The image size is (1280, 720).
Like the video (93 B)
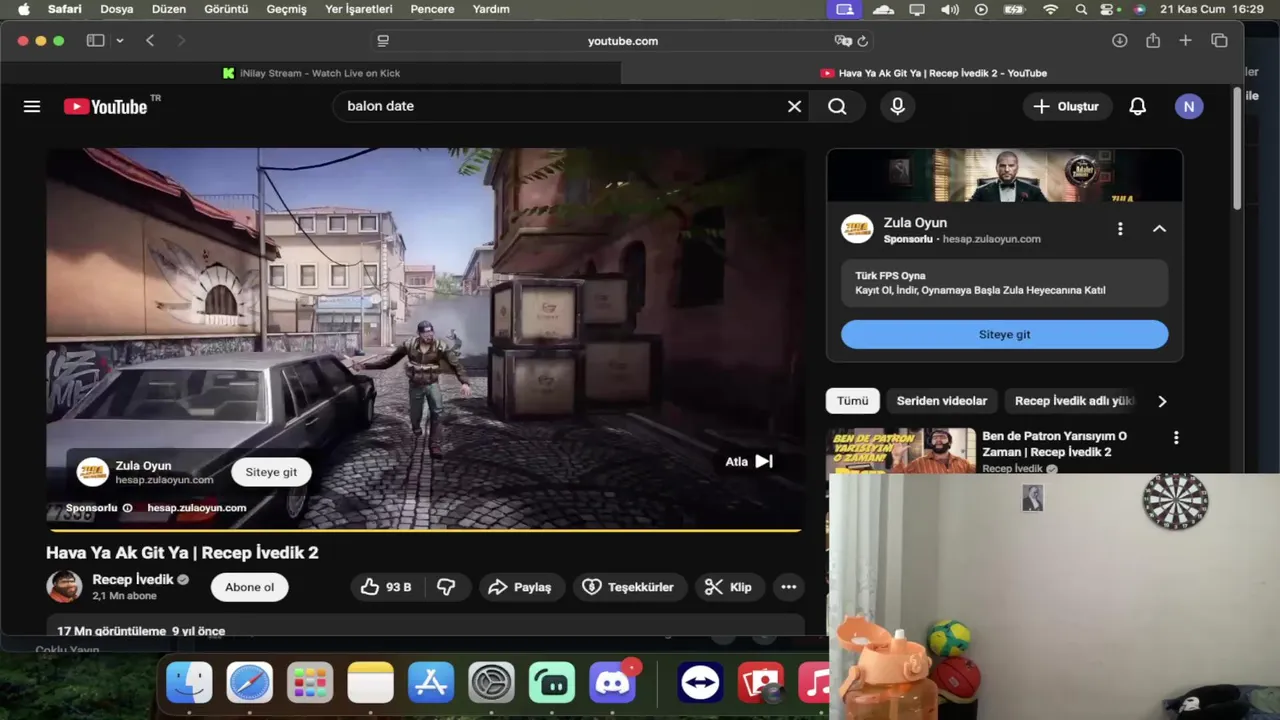pos(386,587)
